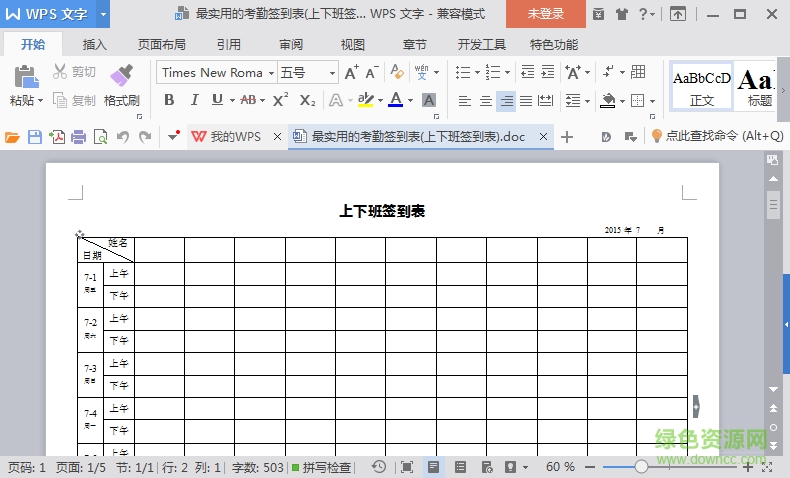Increase font size with A+ icon
Screen dimensions: 790x478
pyautogui.click(x=352, y=73)
